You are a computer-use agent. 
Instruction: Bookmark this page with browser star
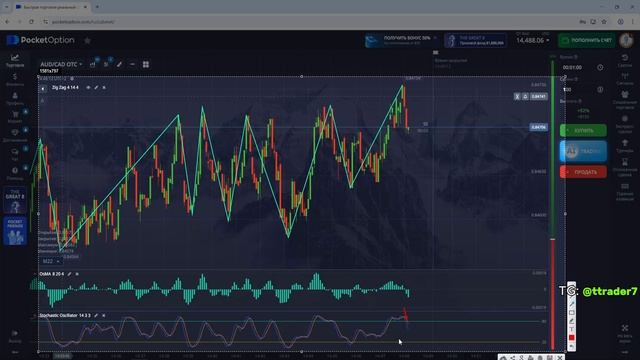point(604,22)
